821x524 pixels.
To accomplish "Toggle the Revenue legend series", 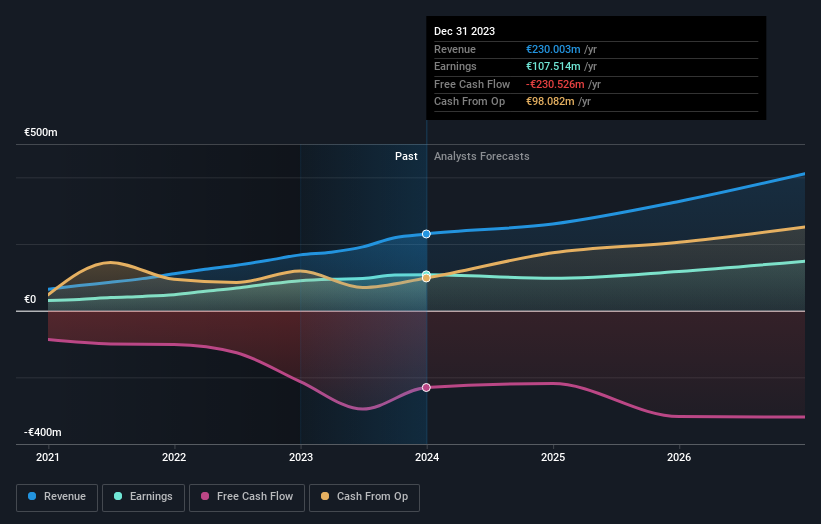I will 57,497.
